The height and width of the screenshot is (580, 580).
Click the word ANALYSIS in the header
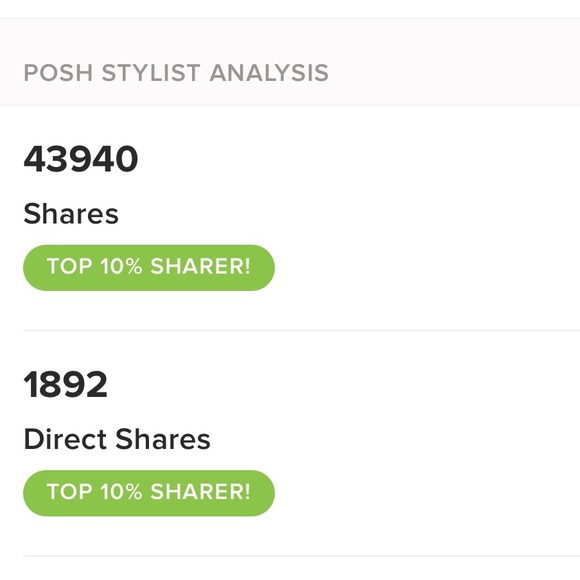269,72
